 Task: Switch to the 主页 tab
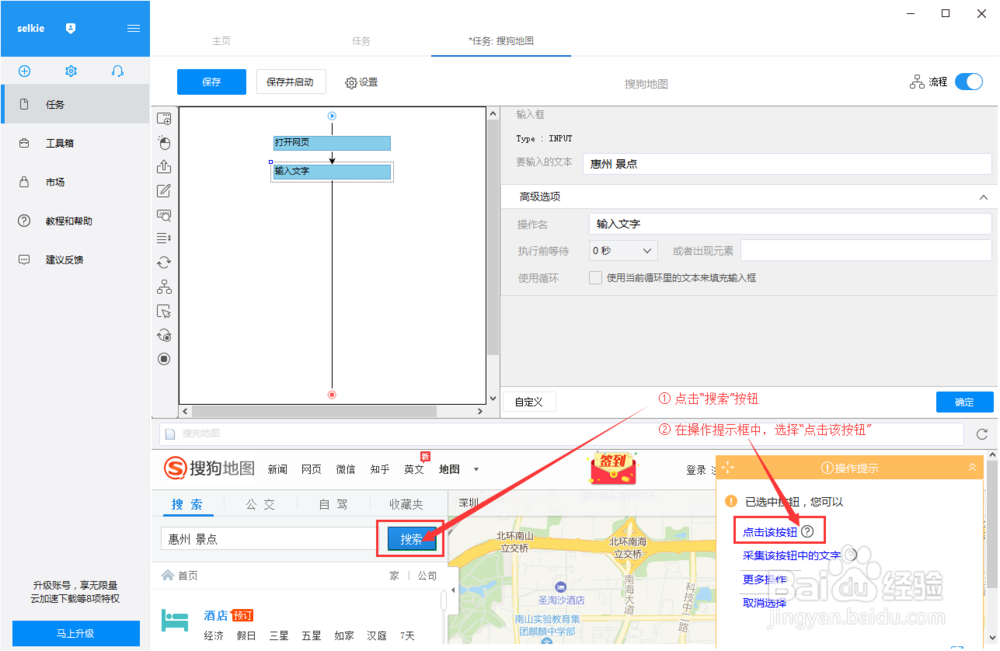[x=221, y=41]
